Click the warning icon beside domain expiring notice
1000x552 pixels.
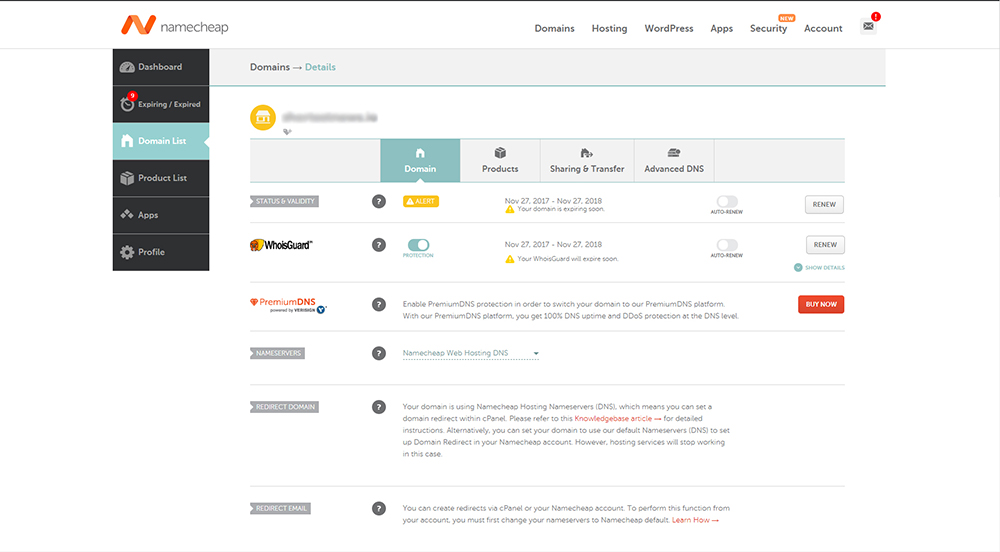pyautogui.click(x=510, y=209)
